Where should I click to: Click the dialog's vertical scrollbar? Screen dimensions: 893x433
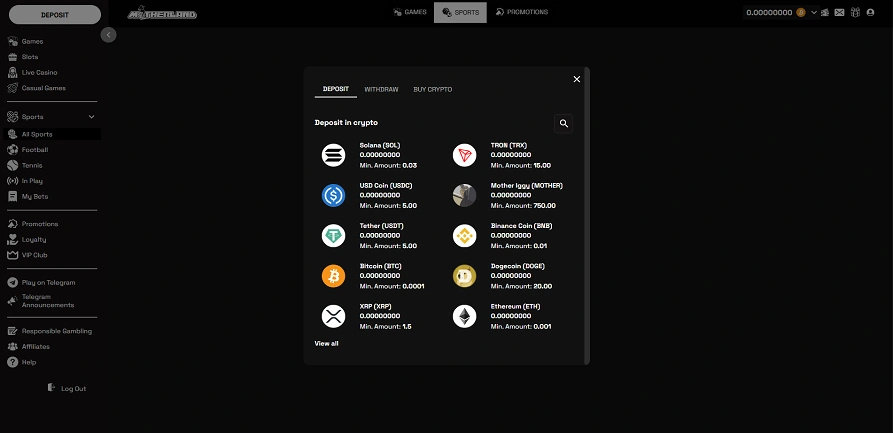(x=587, y=215)
